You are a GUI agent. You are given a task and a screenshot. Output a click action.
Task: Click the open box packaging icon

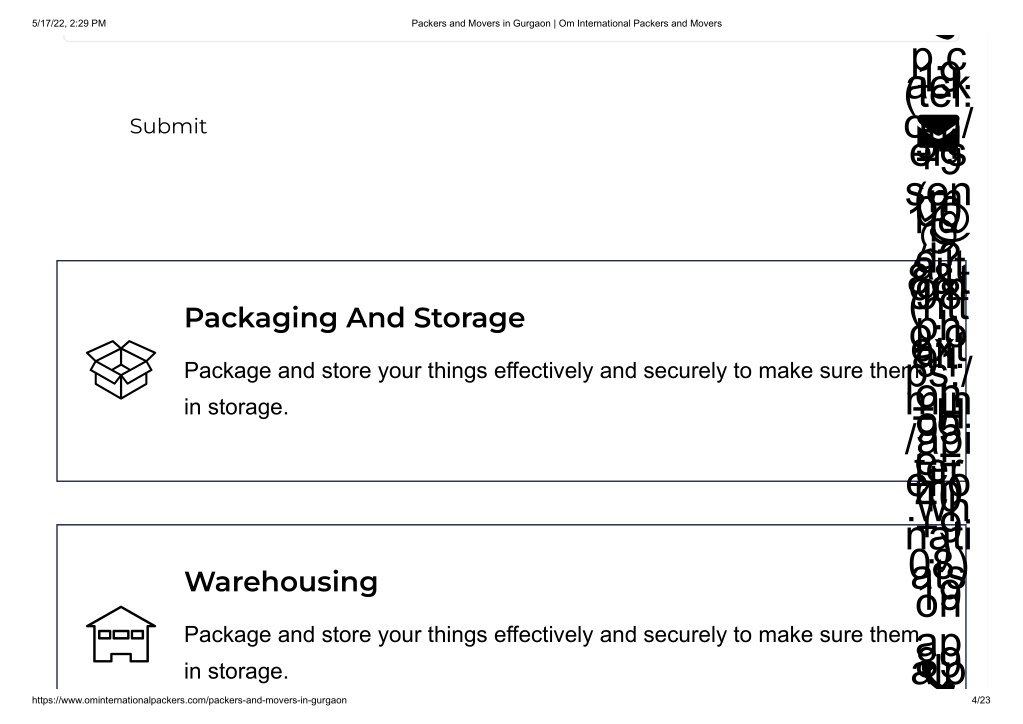pyautogui.click(x=120, y=369)
